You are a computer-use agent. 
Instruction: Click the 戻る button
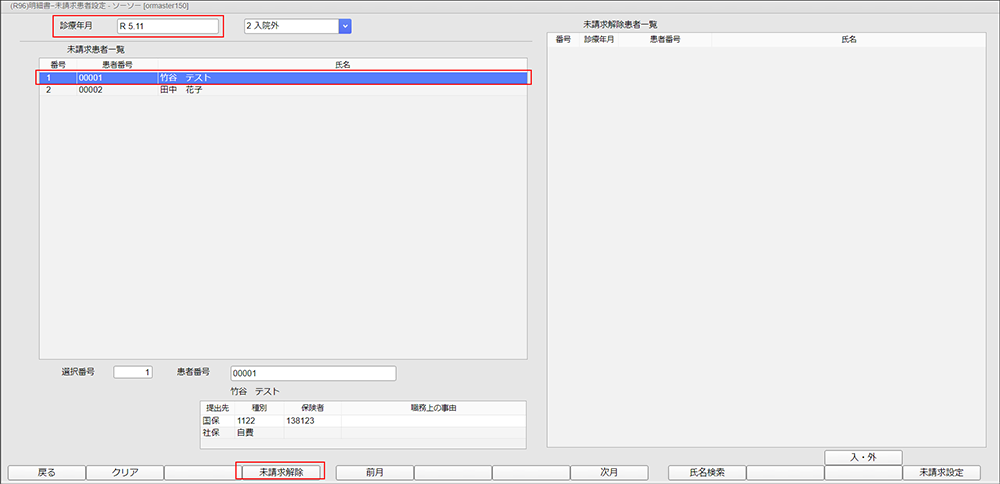tap(46, 472)
